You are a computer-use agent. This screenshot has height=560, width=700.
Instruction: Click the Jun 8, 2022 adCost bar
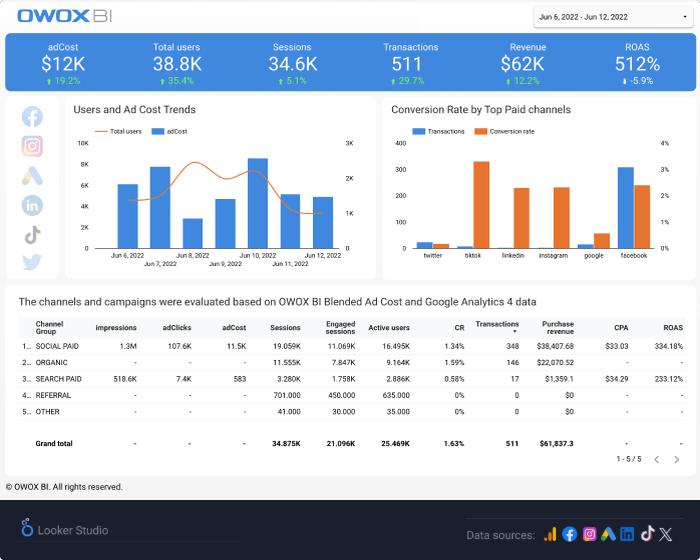(x=192, y=233)
